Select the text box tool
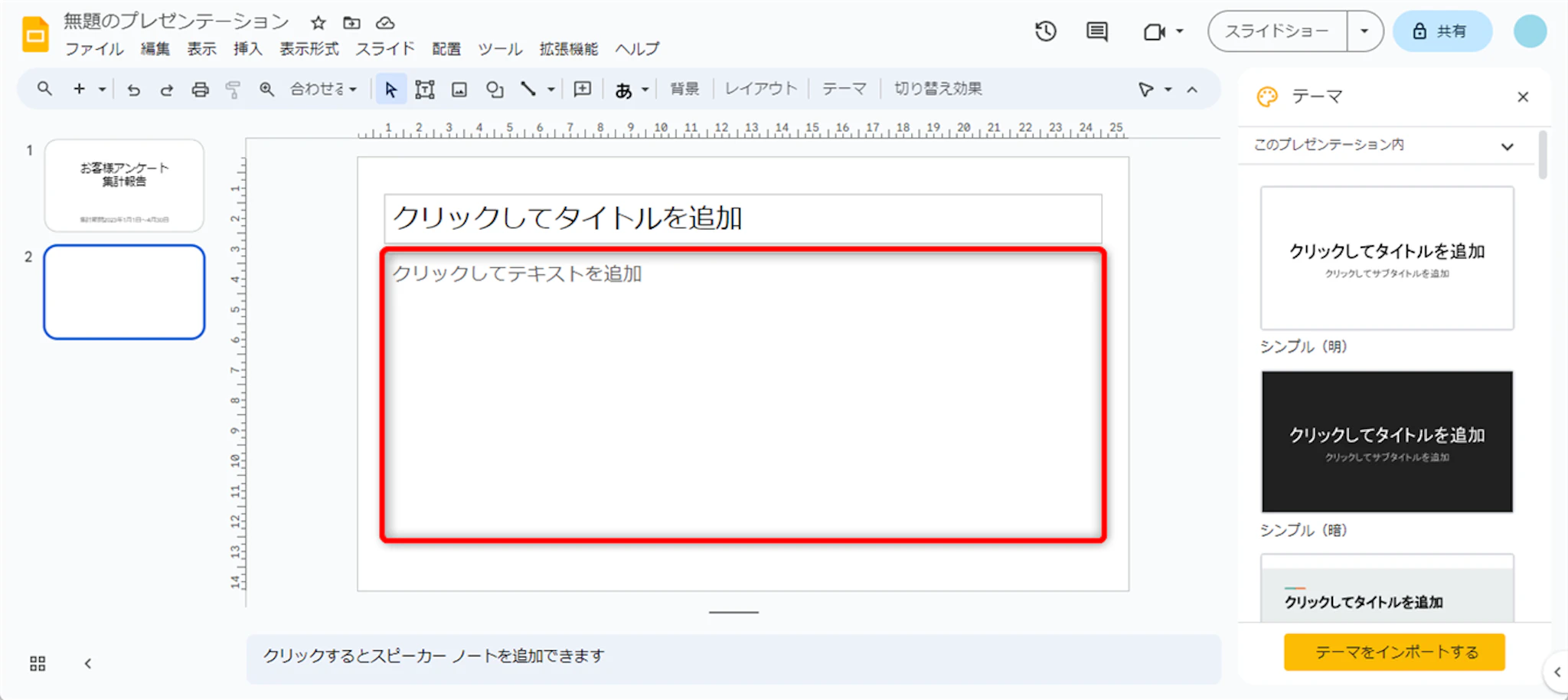The image size is (1568, 700). (424, 90)
